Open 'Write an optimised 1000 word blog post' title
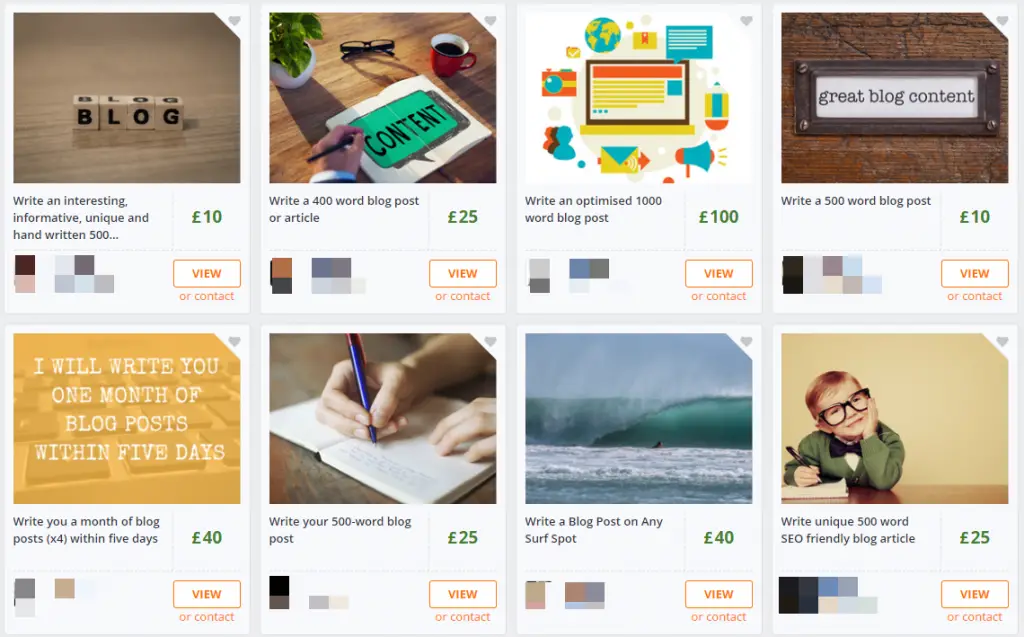Screen dimensions: 1024x637 pos(594,209)
